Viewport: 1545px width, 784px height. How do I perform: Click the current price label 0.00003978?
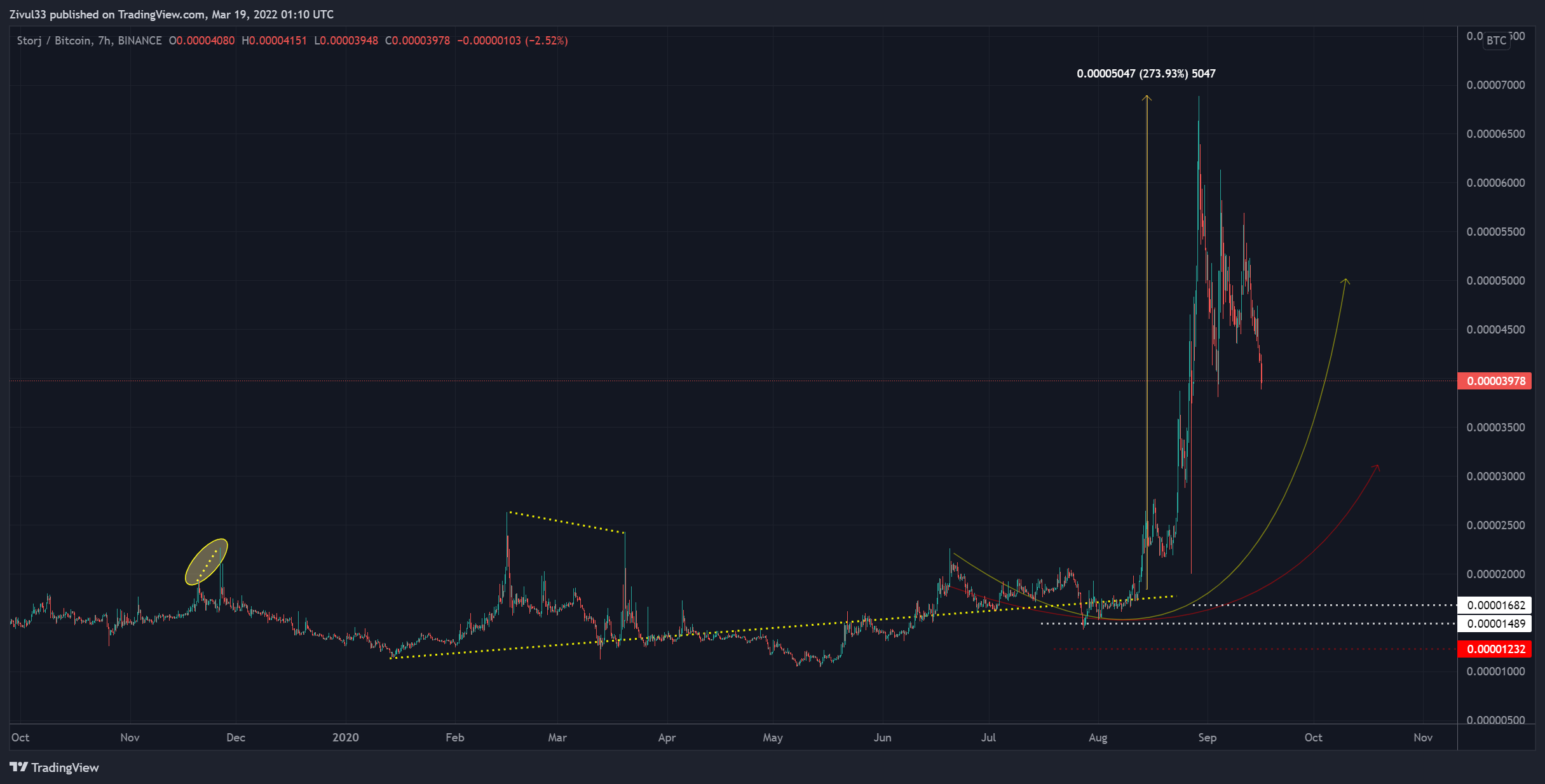[x=1495, y=381]
